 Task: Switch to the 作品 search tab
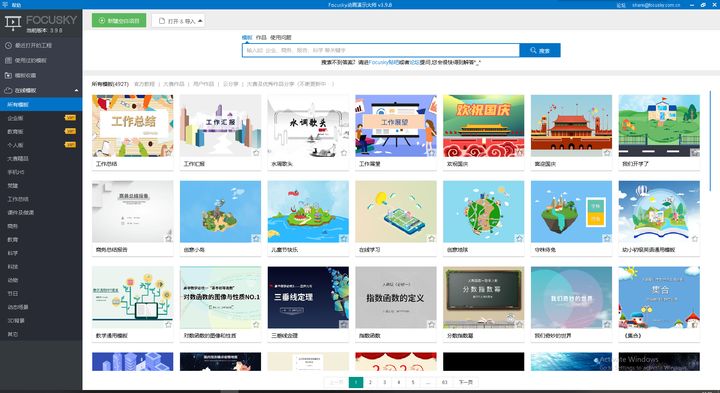pos(261,38)
